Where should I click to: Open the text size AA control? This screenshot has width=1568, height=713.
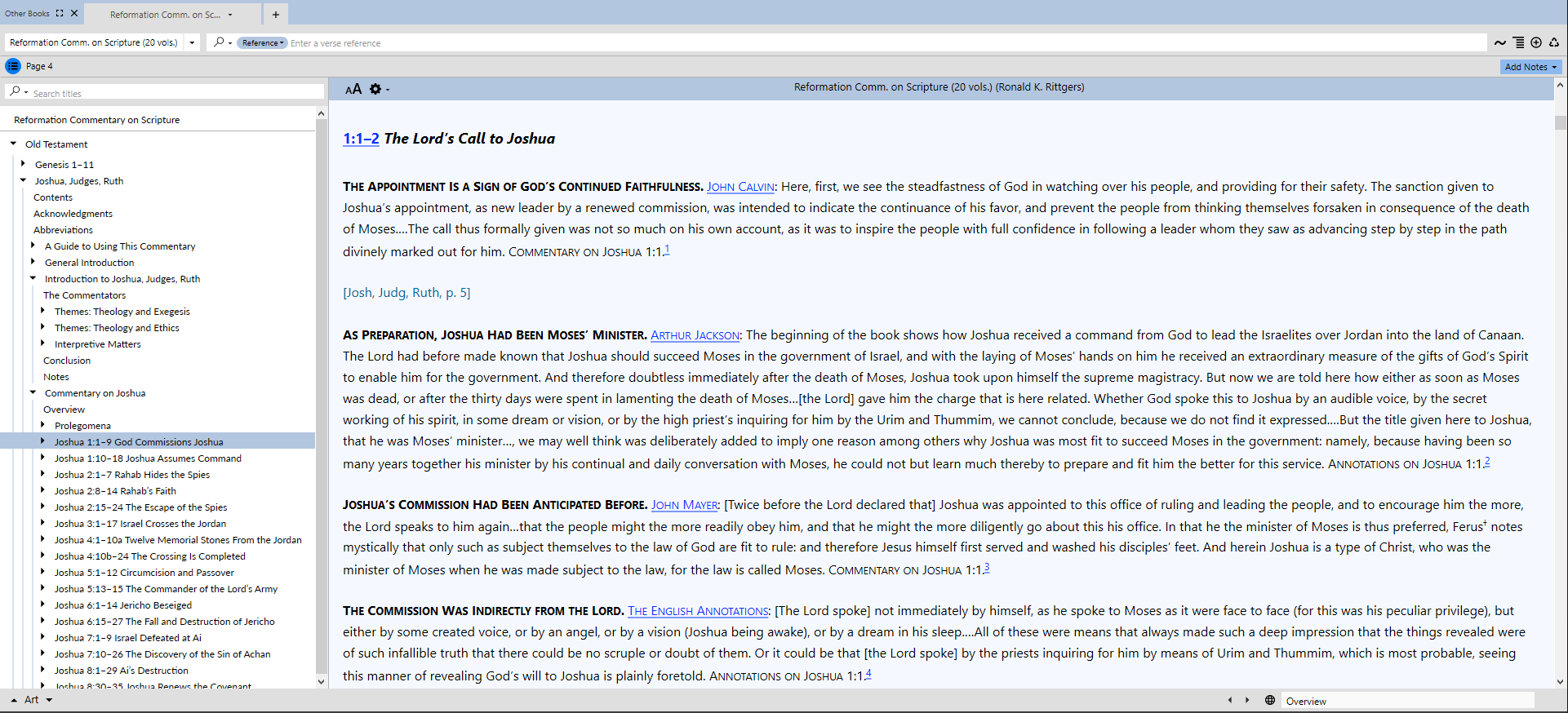coord(353,89)
